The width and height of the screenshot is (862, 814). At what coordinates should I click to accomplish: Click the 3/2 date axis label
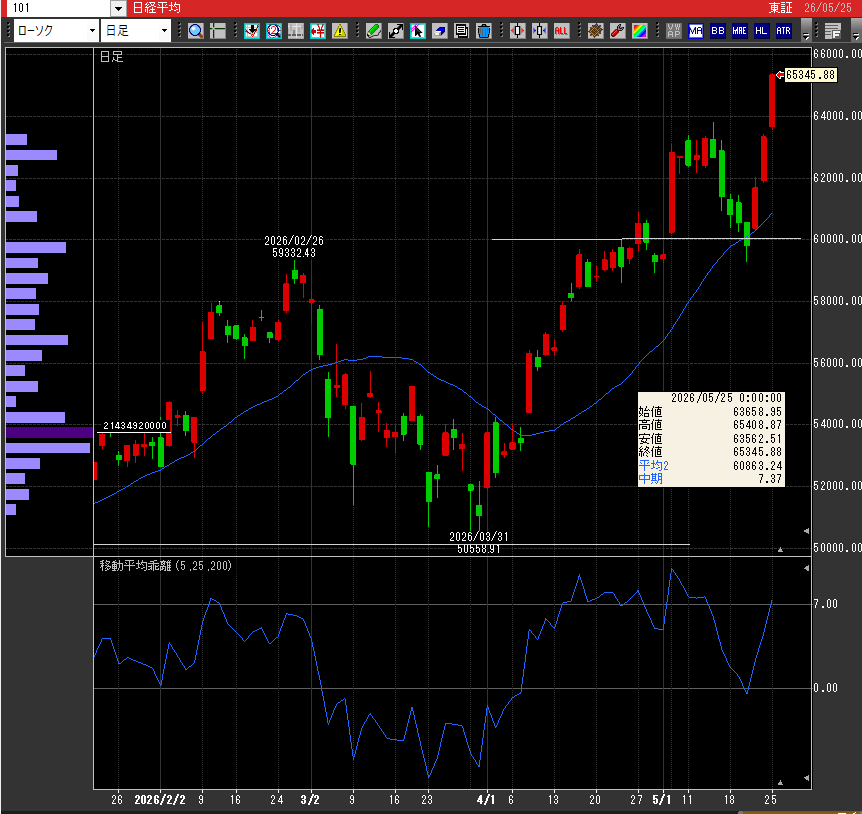point(310,800)
